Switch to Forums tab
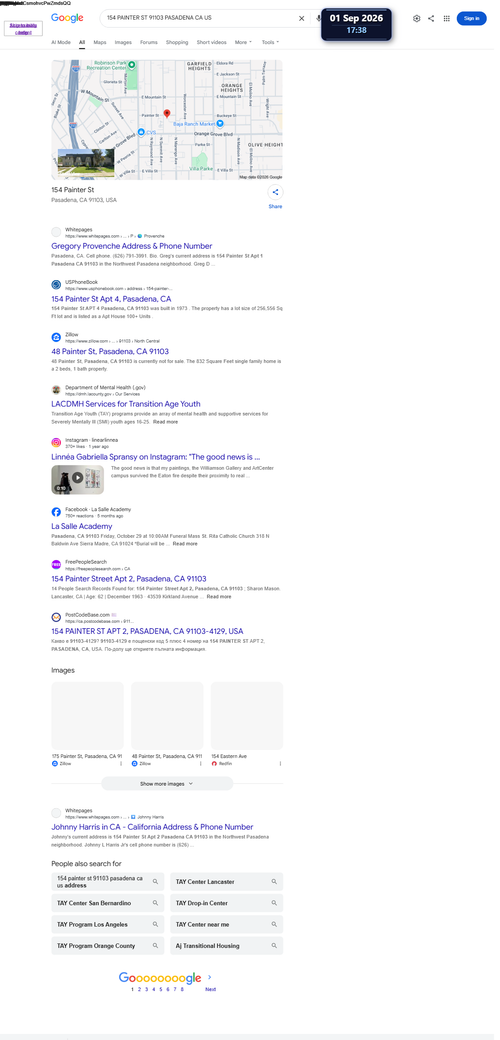500x1040 pixels. coord(149,42)
